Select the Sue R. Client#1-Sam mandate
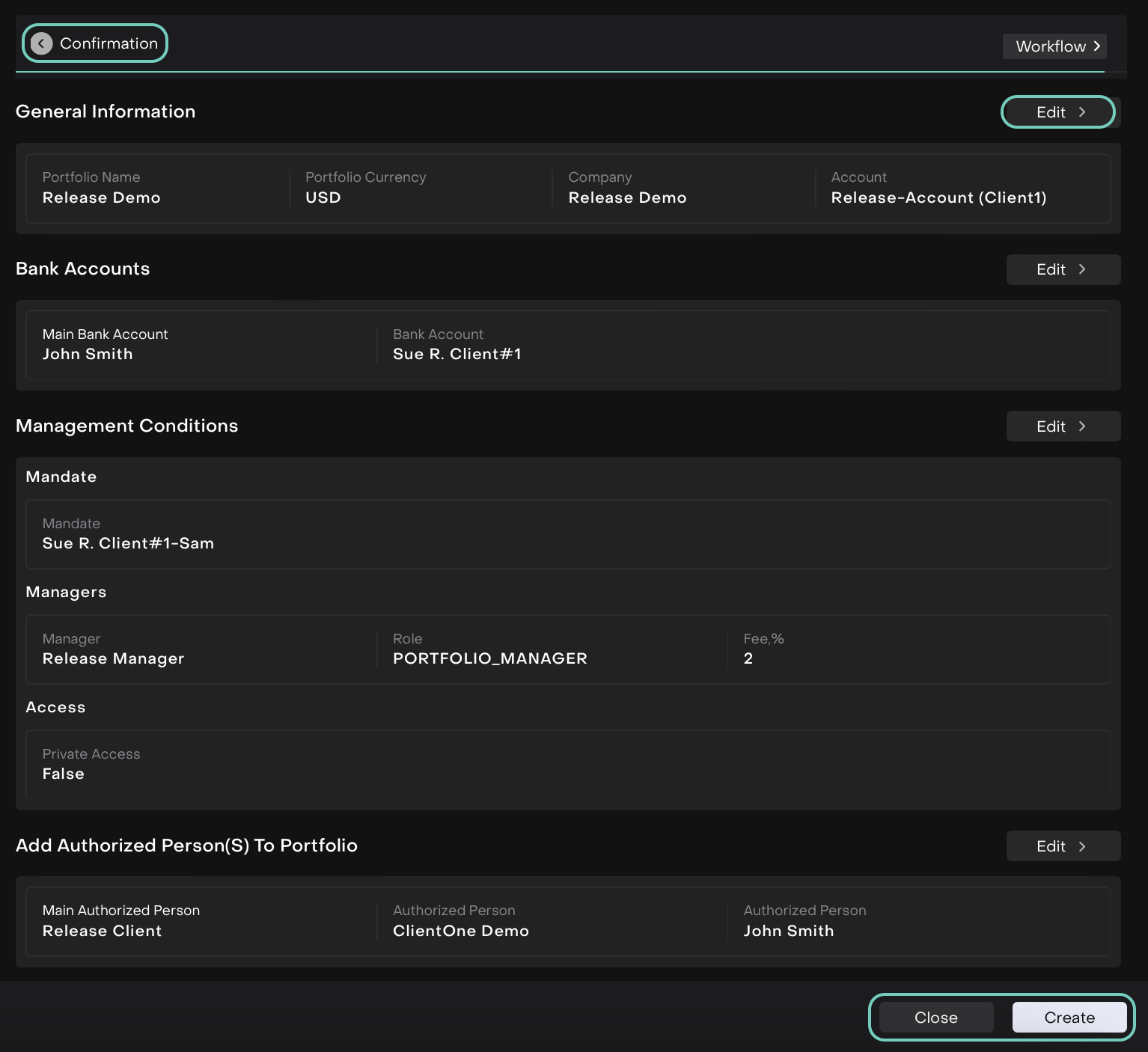This screenshot has height=1052, width=1148. pos(128,543)
